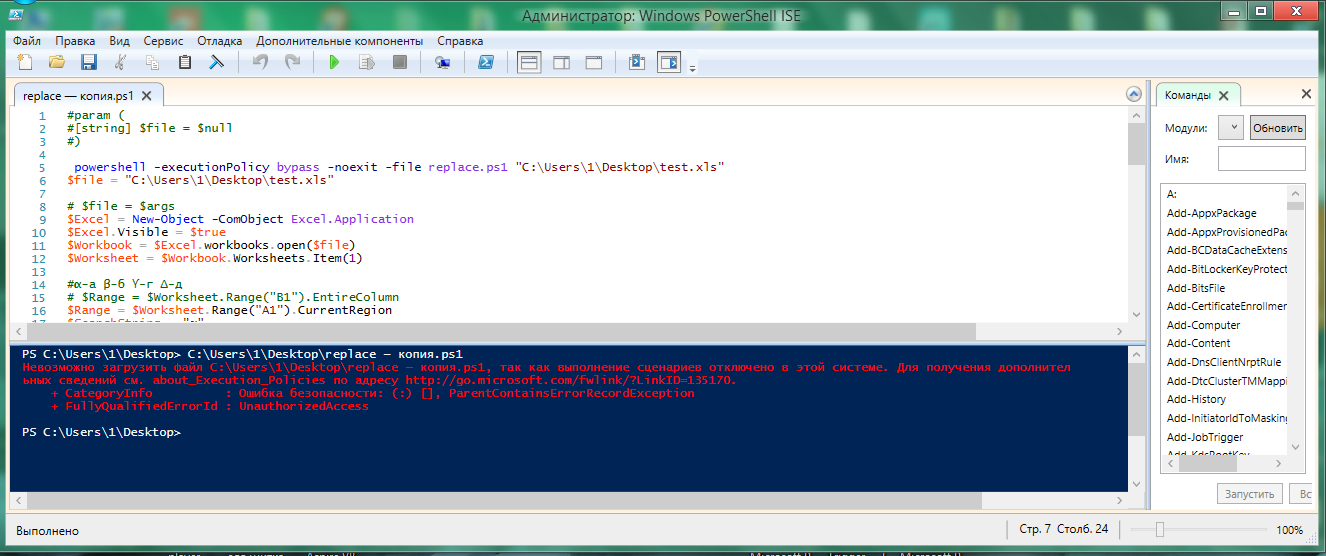Screen dimensions: 1326x556
Task: Create a new script with the blank page icon
Action: pyautogui.click(x=25, y=63)
